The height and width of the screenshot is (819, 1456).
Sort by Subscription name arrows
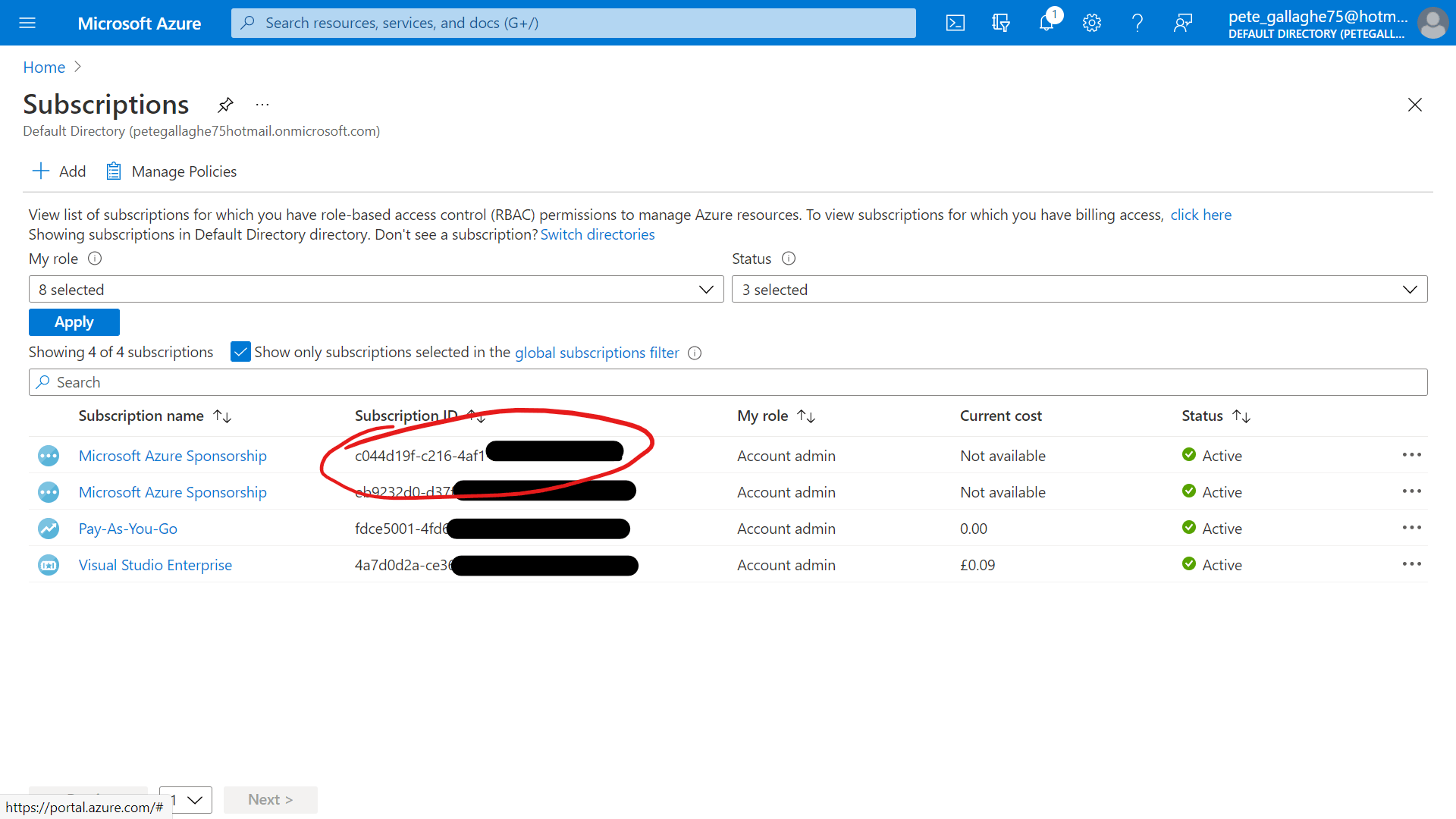(x=222, y=416)
